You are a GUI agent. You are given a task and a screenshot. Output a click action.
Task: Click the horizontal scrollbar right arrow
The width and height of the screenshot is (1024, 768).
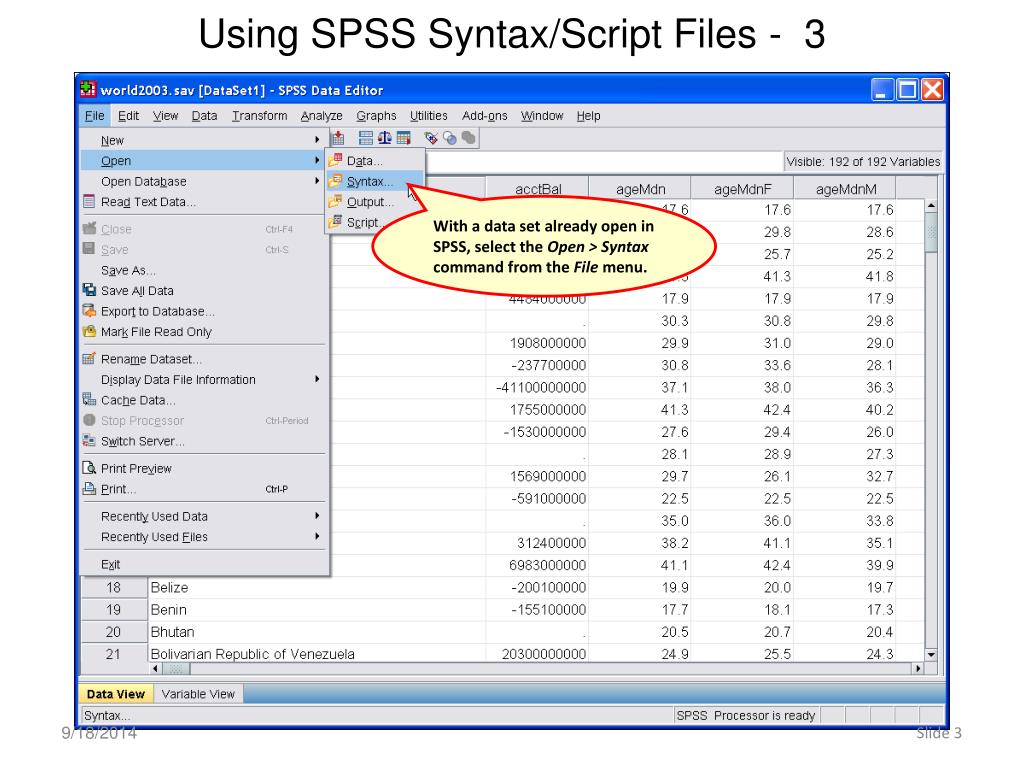[x=918, y=669]
